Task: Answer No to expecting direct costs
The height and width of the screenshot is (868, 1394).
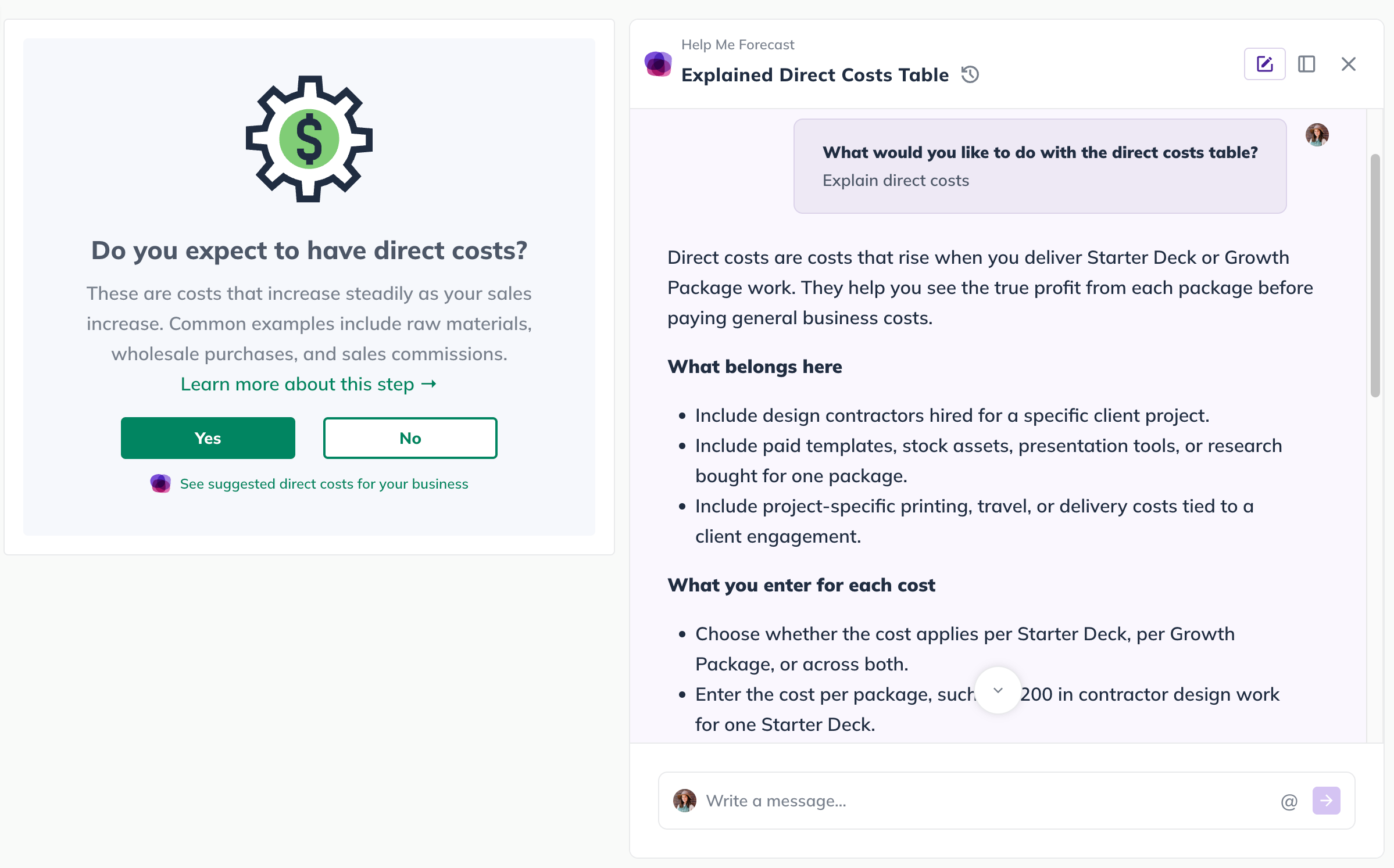Action: (x=410, y=438)
